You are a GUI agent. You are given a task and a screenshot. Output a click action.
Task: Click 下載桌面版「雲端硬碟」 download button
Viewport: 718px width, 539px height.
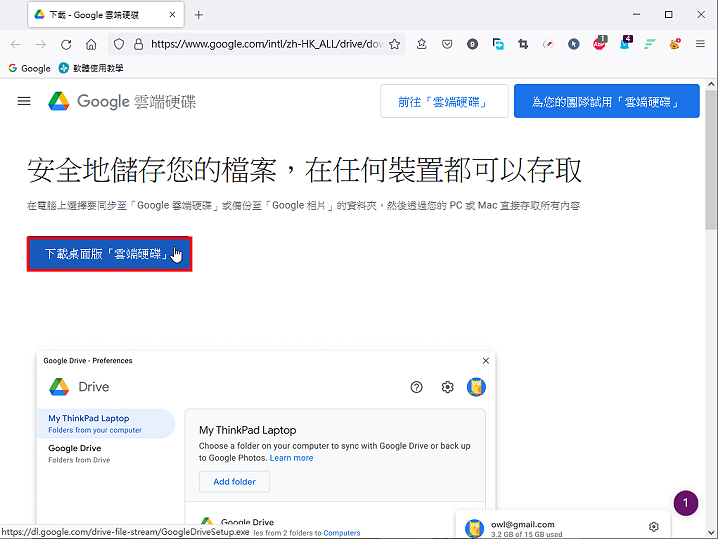click(109, 254)
